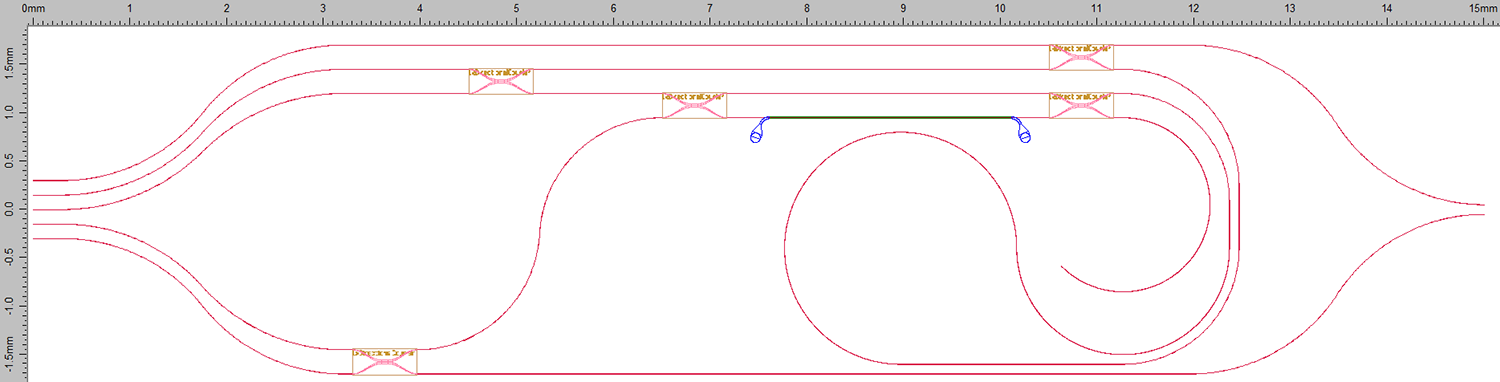1500x382 pixels.
Task: Click the 1.5mm label on the vertical ruler
Action: pos(9,67)
